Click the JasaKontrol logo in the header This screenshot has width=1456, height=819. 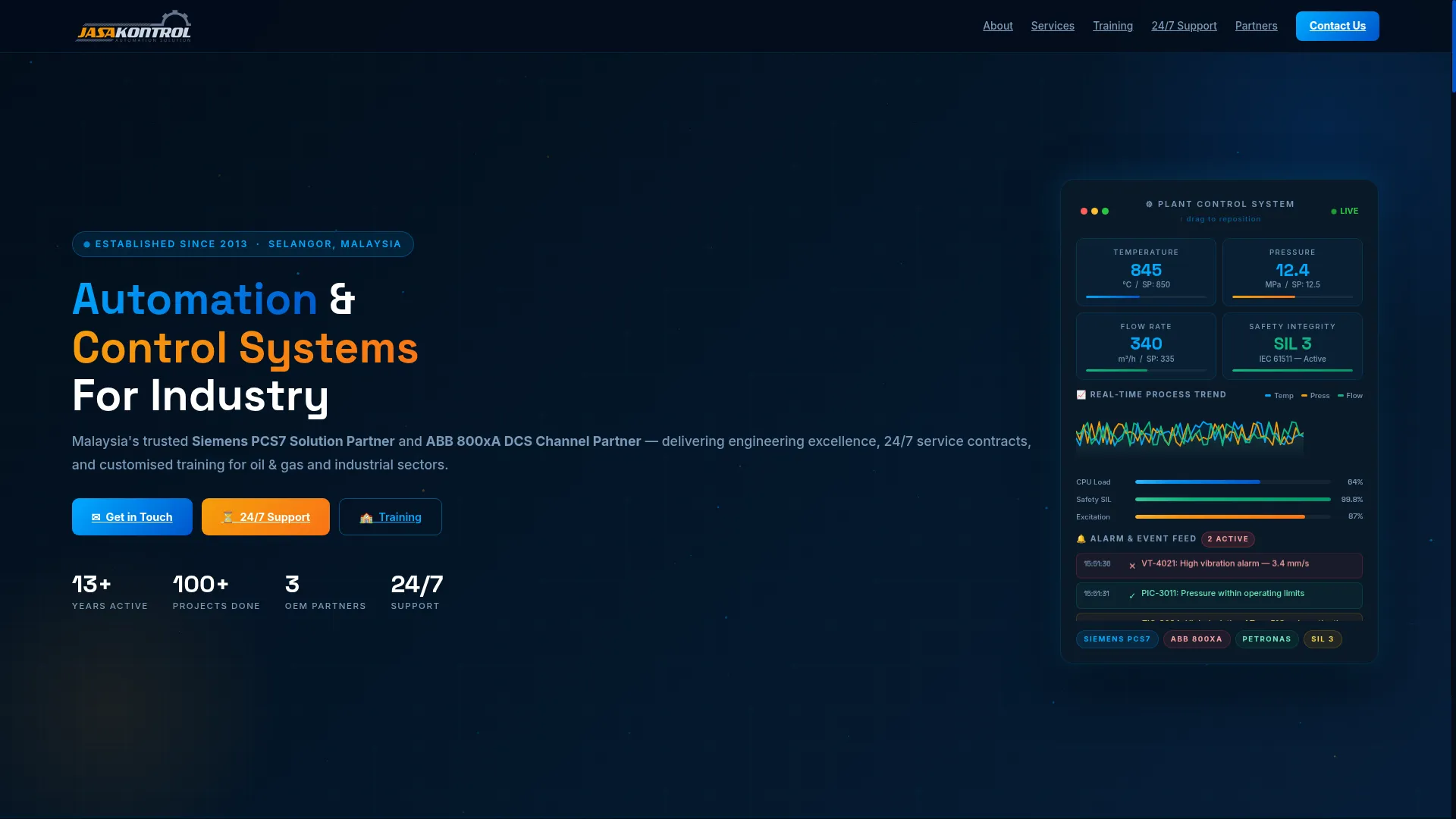click(x=133, y=26)
